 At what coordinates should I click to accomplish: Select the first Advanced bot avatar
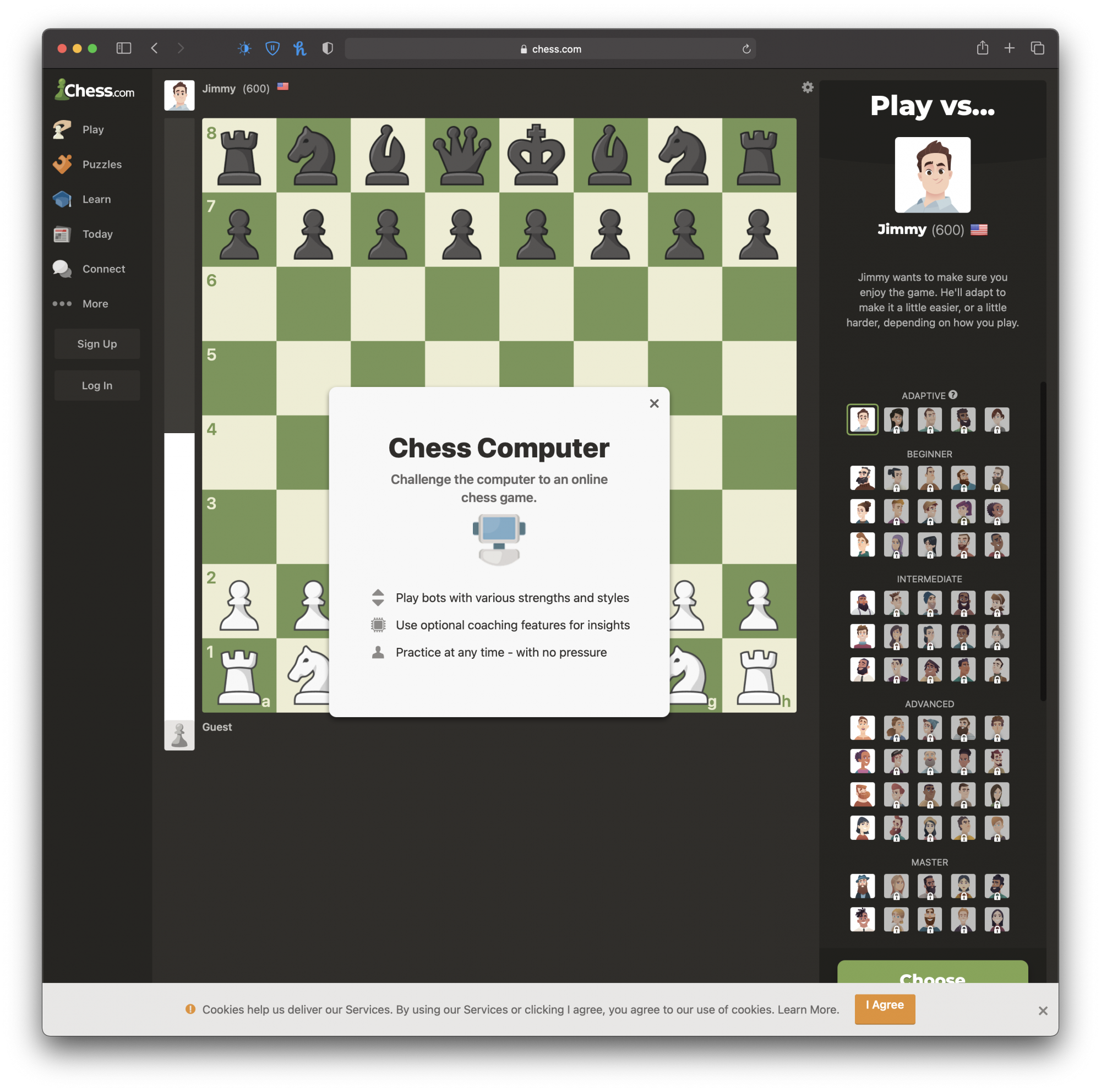click(862, 728)
